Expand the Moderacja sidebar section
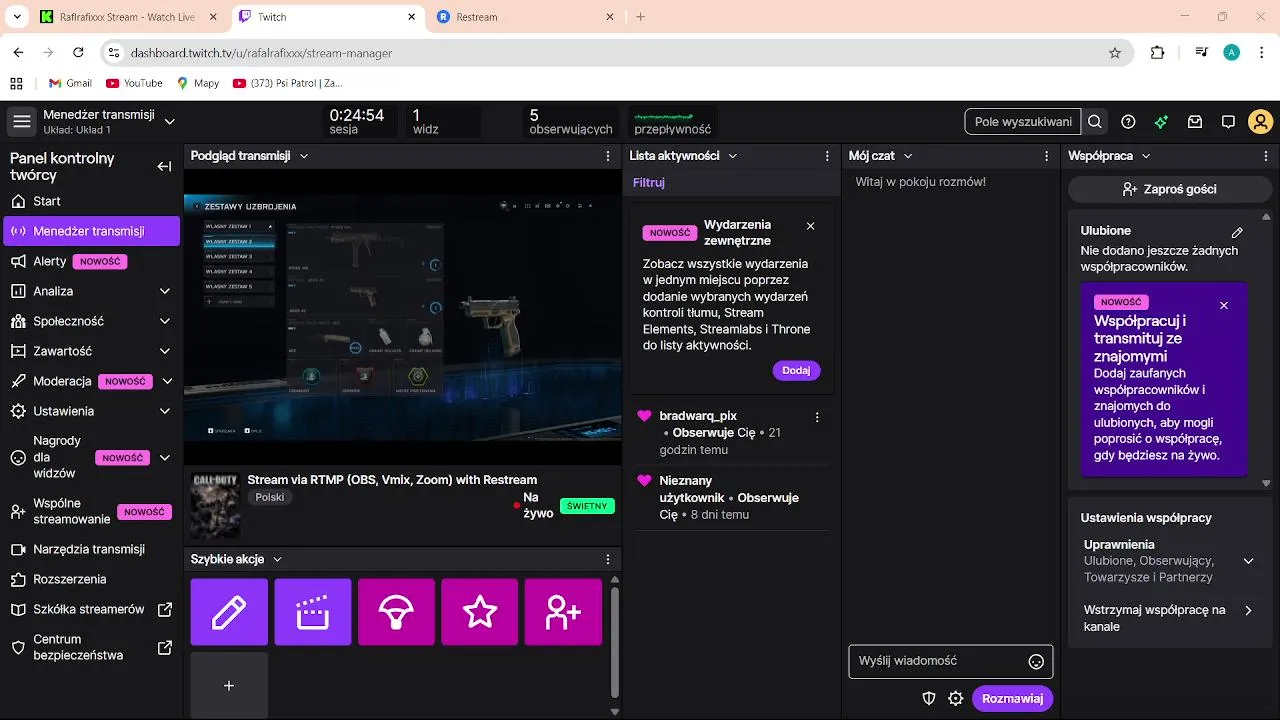The height and width of the screenshot is (720, 1280). click(x=167, y=381)
